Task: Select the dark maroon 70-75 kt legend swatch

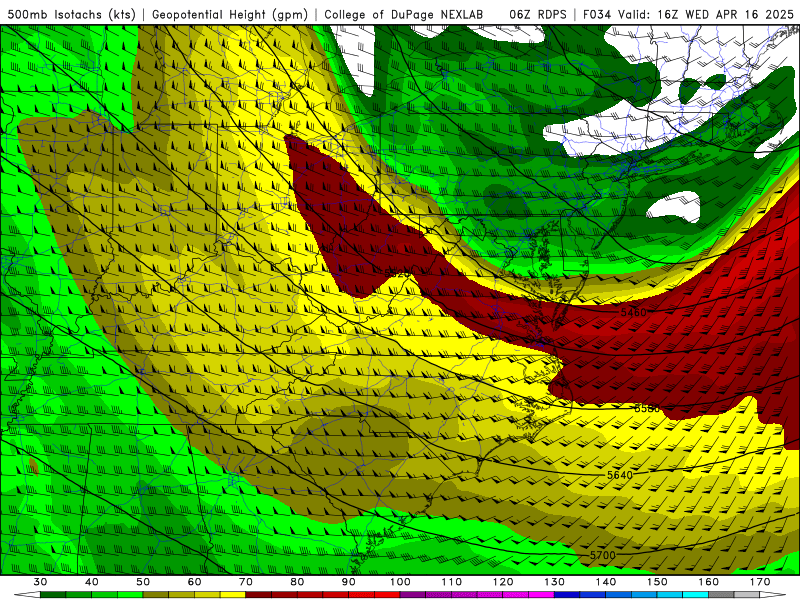Action: 259,595
